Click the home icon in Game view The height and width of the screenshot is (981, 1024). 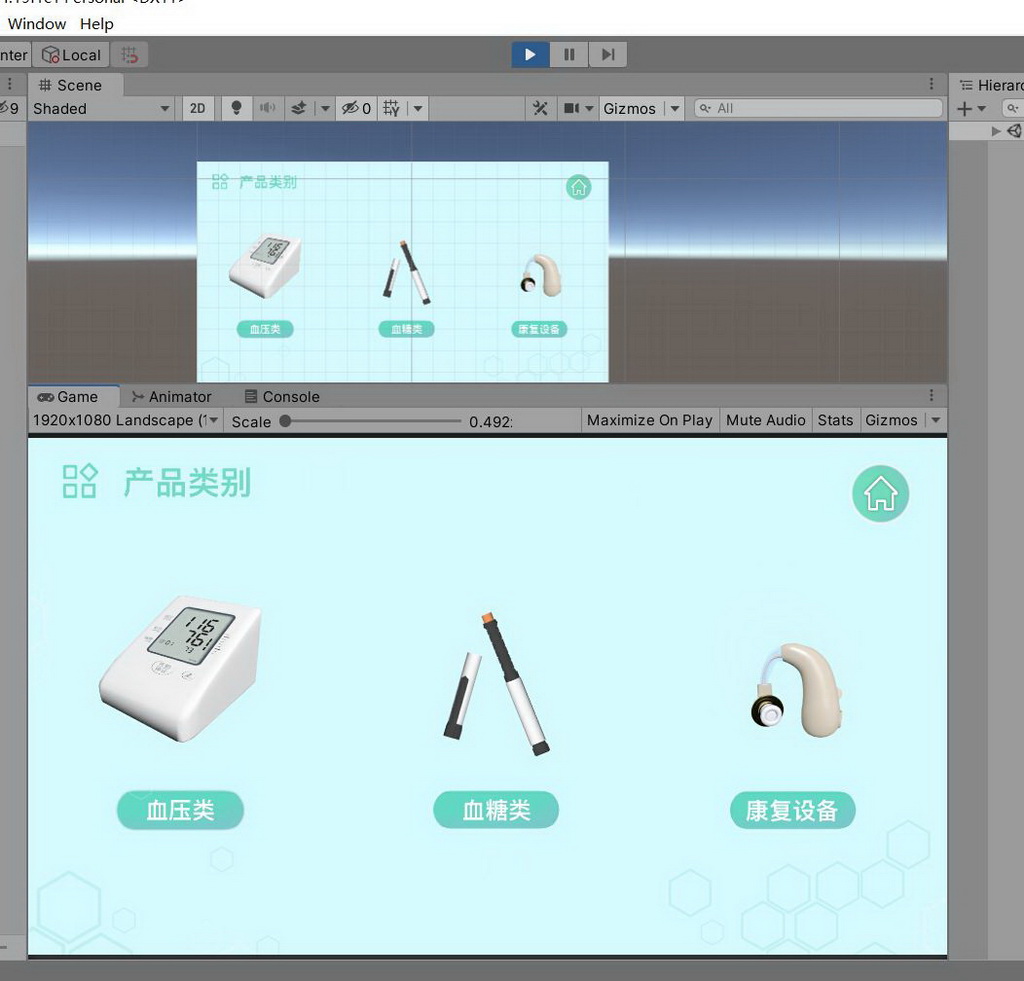coord(880,494)
